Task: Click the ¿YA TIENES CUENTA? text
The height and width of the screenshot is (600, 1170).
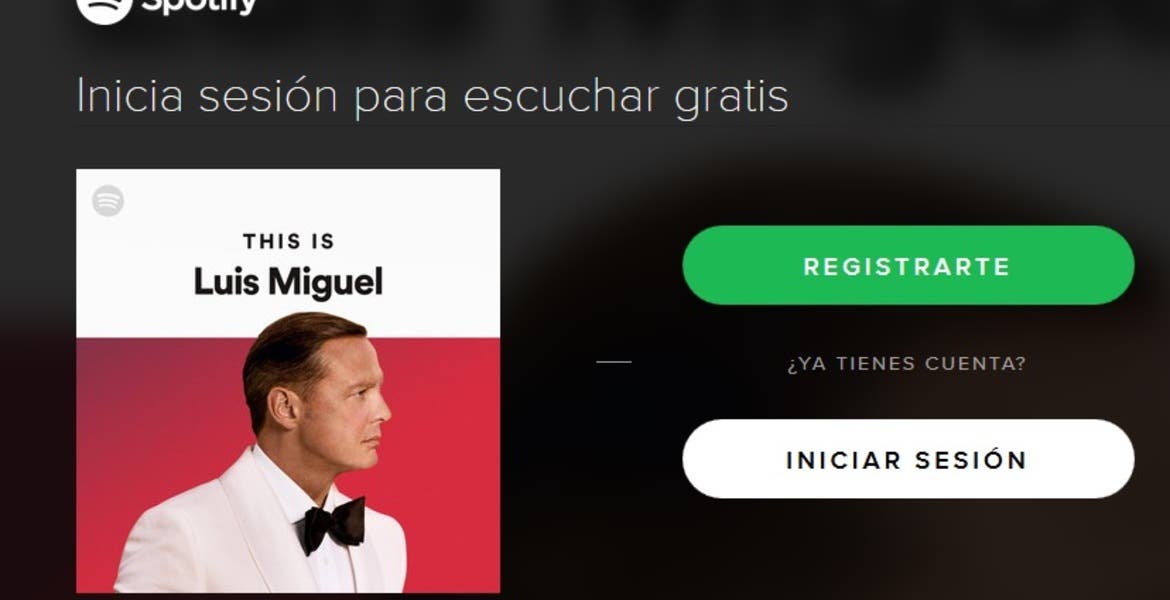Action: tap(907, 363)
